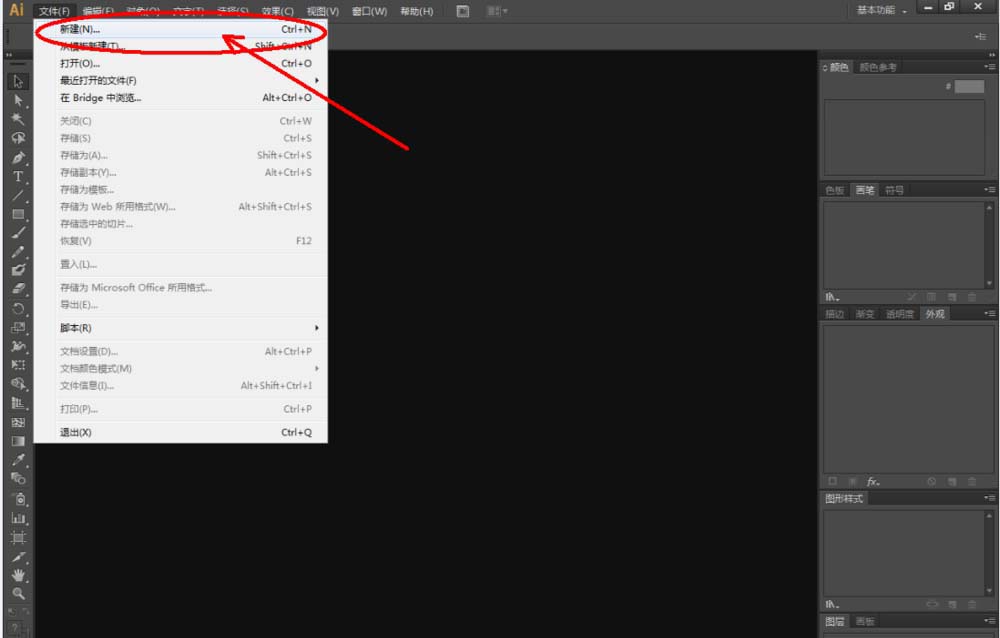This screenshot has width=1000, height=638.
Task: Select the Column Graph tool
Action: point(18,518)
